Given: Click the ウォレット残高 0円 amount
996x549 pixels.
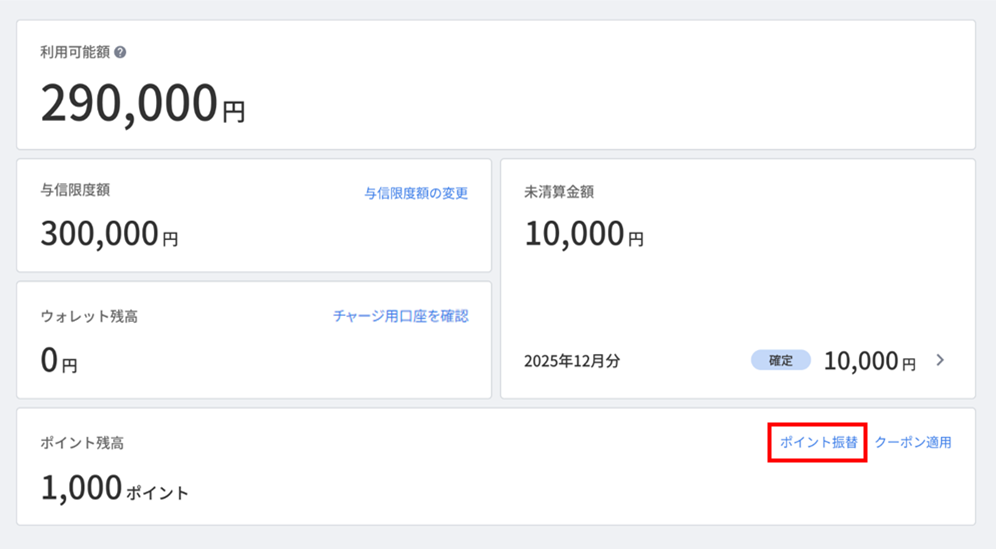Looking at the screenshot, I should (x=58, y=362).
